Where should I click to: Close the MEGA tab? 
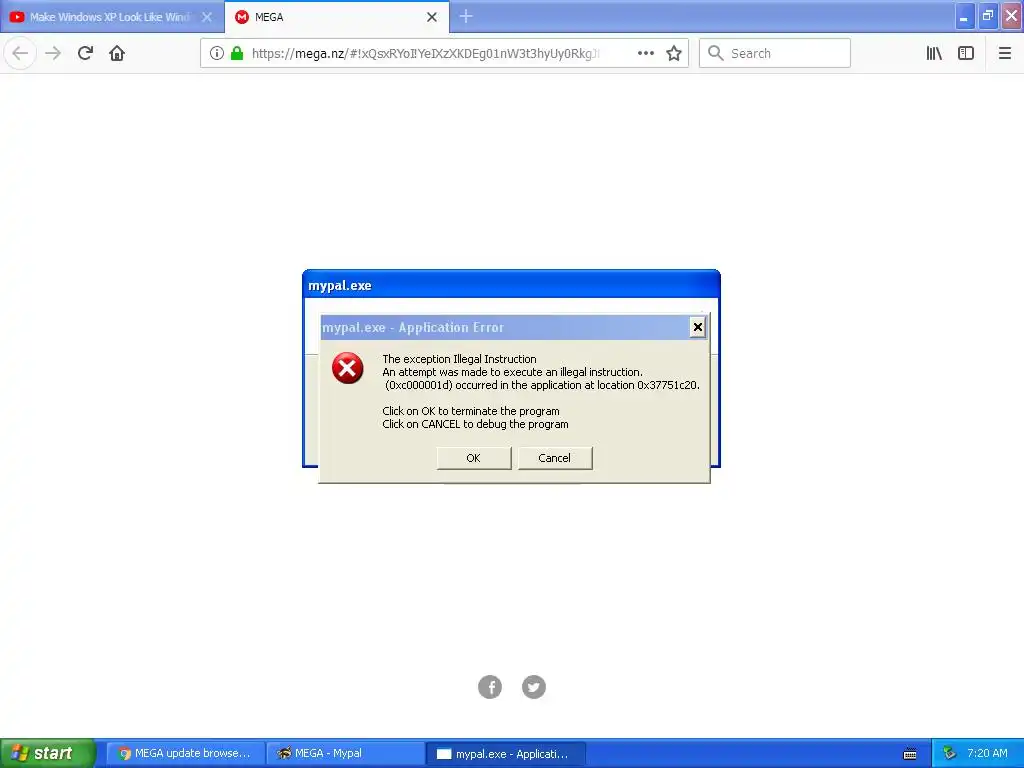[432, 17]
